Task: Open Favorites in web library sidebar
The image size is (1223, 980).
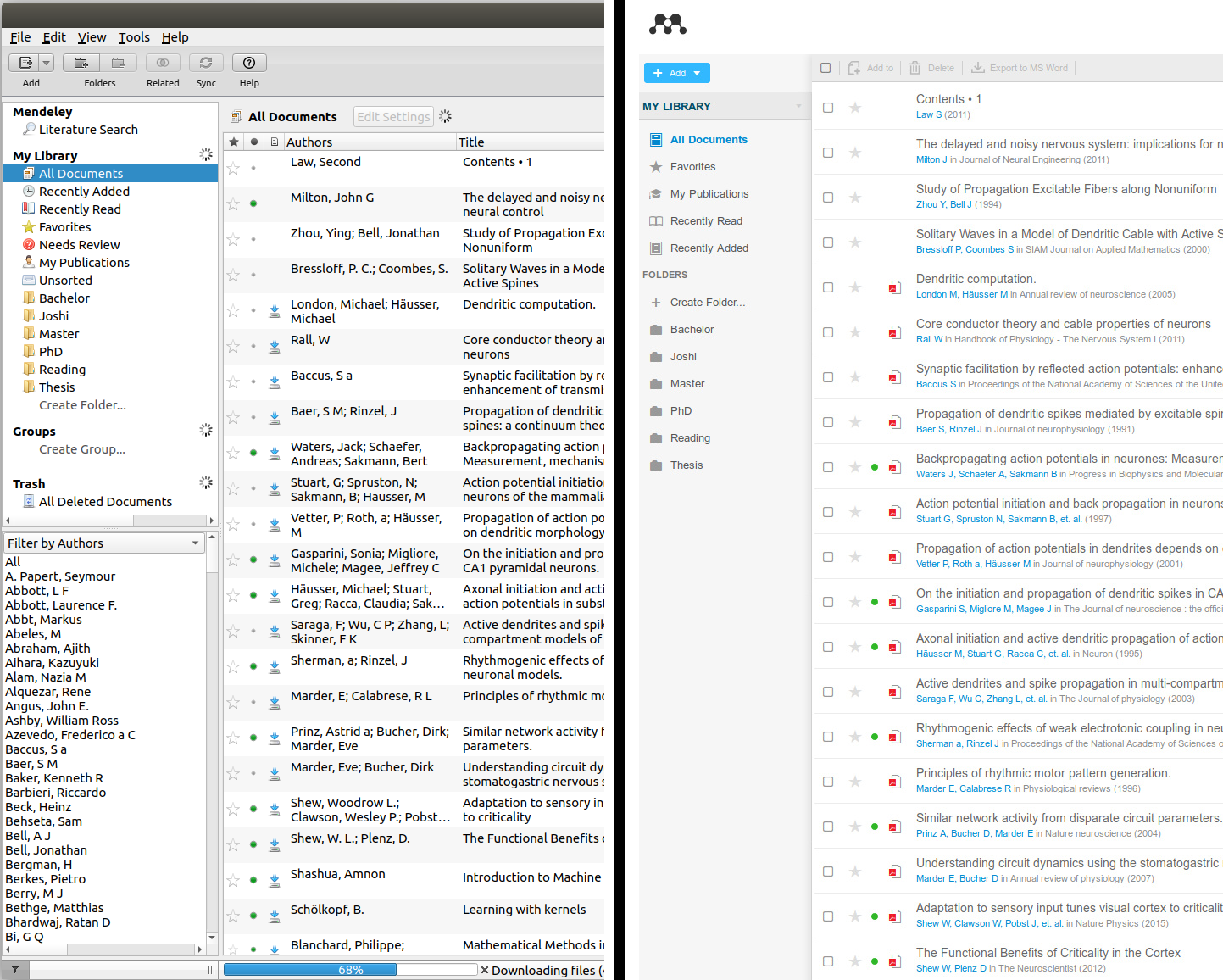Action: (x=692, y=167)
